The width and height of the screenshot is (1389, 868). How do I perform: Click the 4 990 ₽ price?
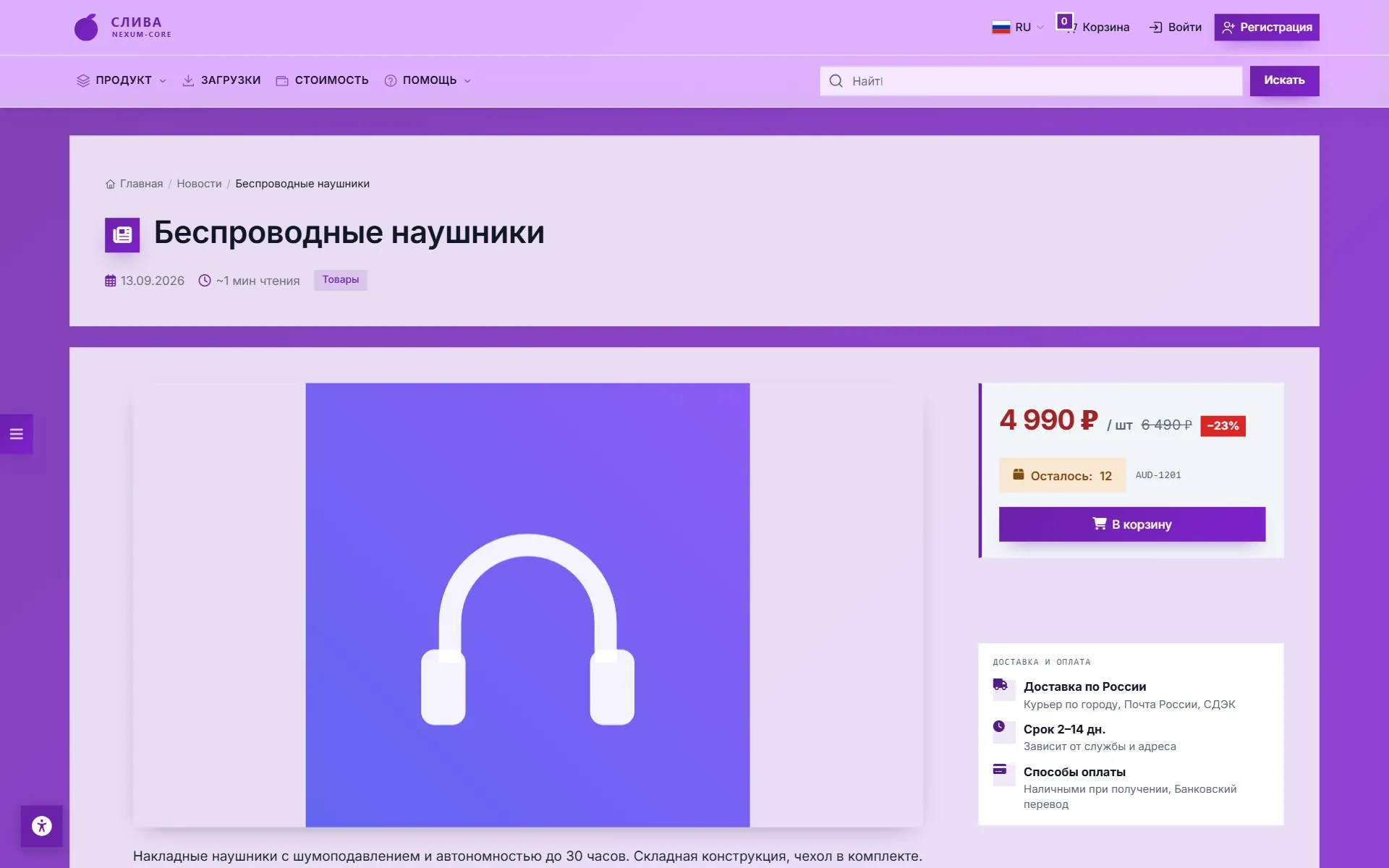[x=1048, y=420]
